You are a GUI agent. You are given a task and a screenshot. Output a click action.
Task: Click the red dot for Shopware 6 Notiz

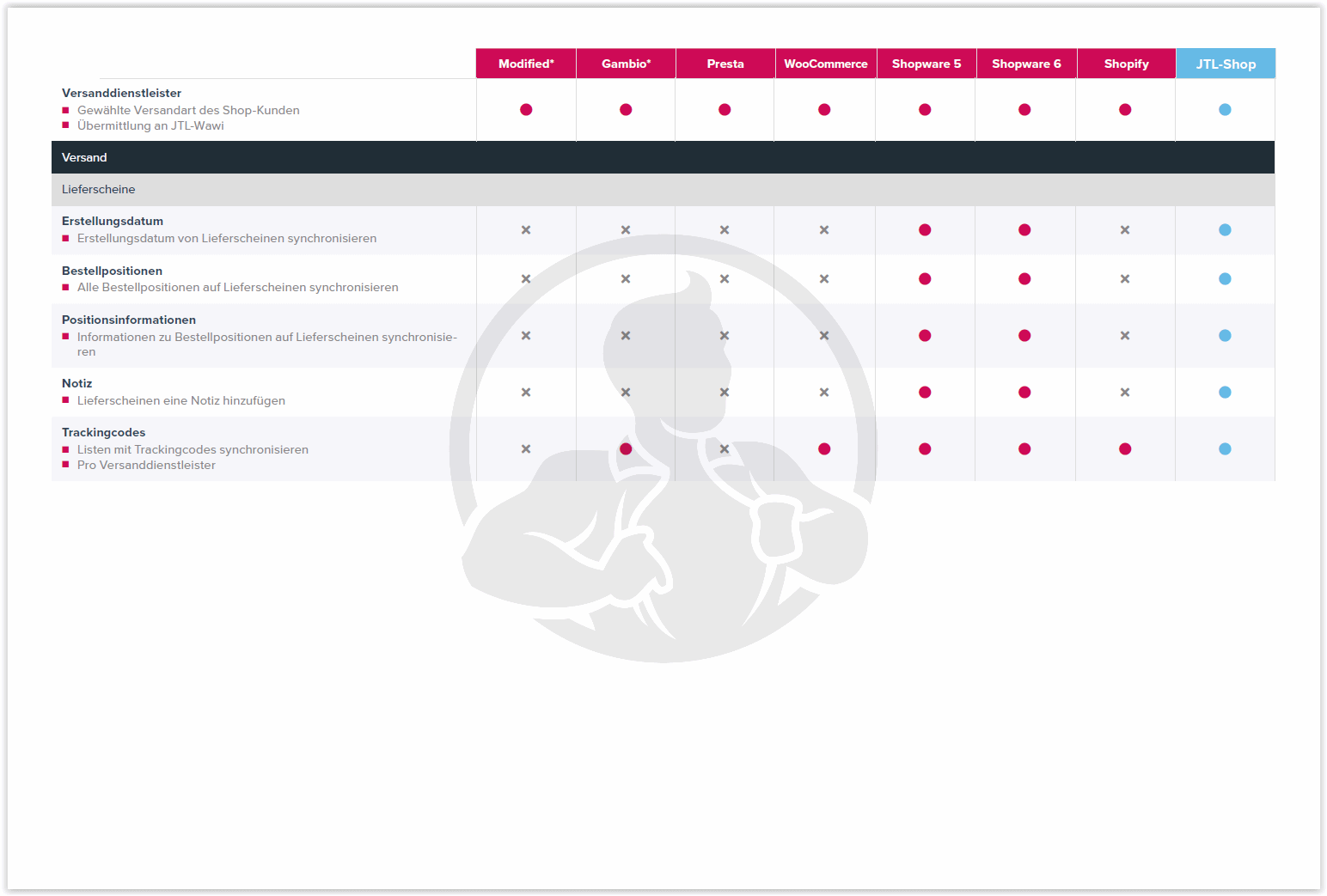(1024, 393)
